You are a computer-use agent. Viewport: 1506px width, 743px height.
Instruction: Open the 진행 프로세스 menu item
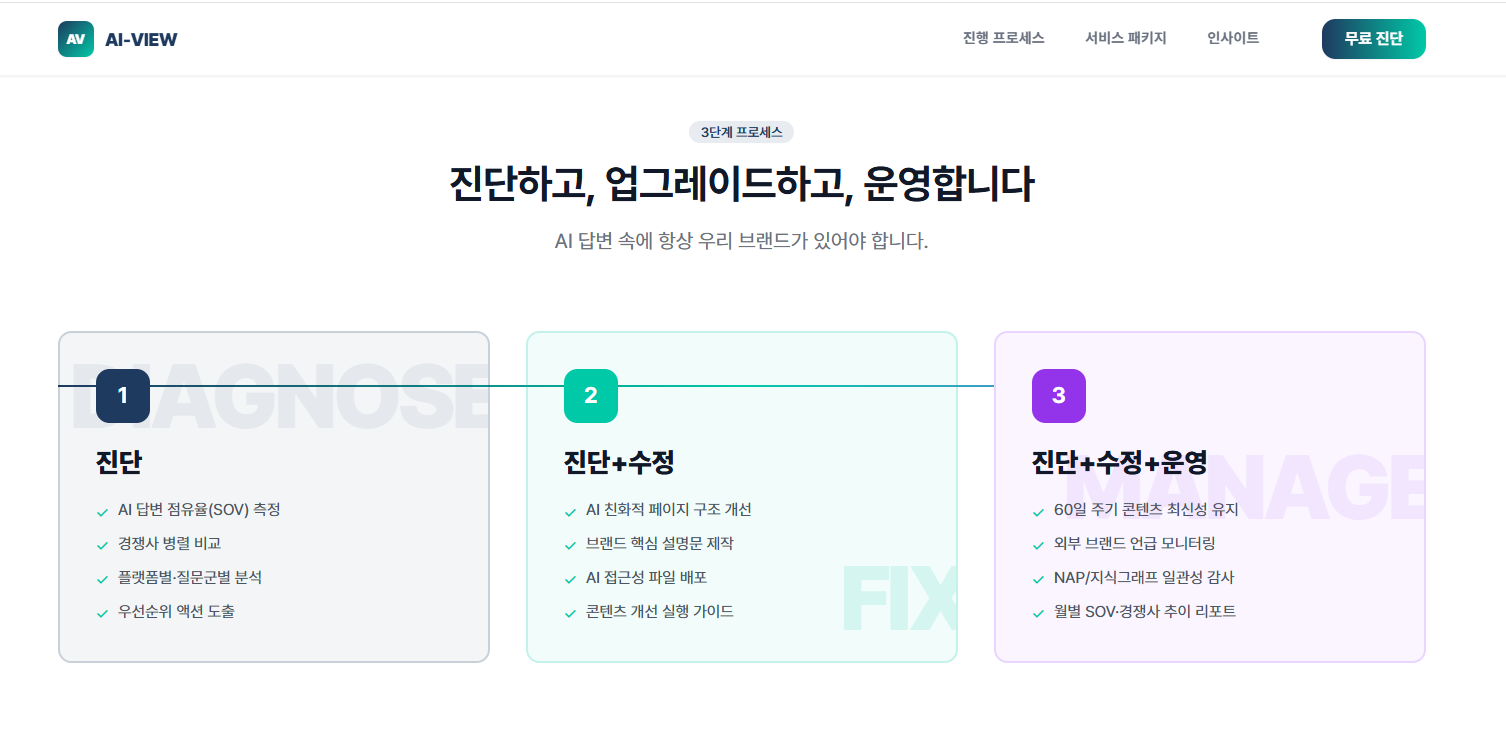[1003, 38]
